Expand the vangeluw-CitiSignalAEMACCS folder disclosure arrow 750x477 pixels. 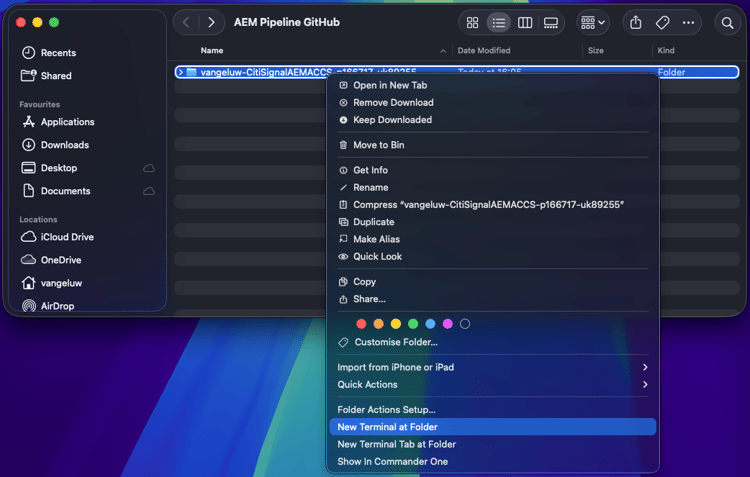(180, 72)
